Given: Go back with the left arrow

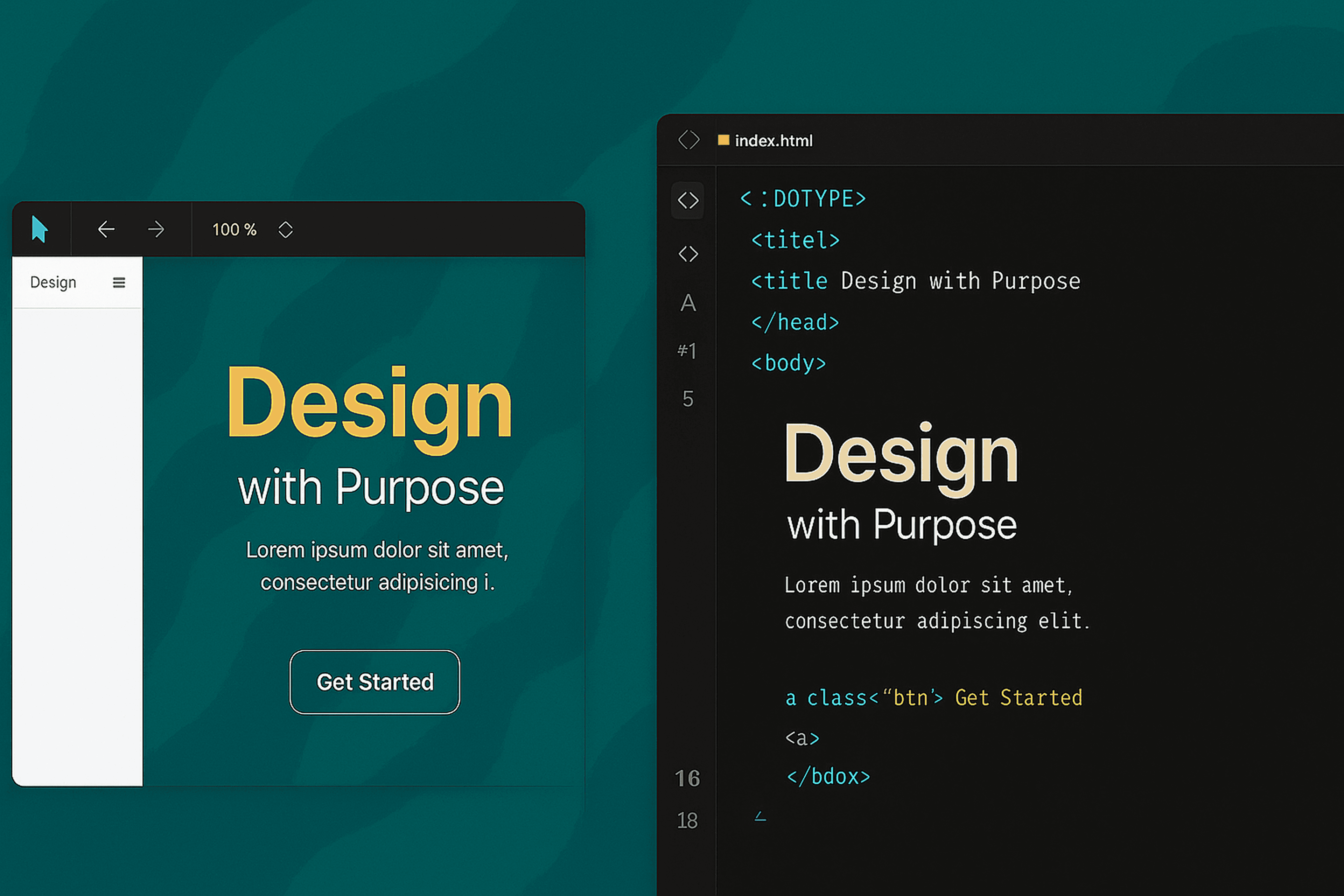Looking at the screenshot, I should 106,230.
